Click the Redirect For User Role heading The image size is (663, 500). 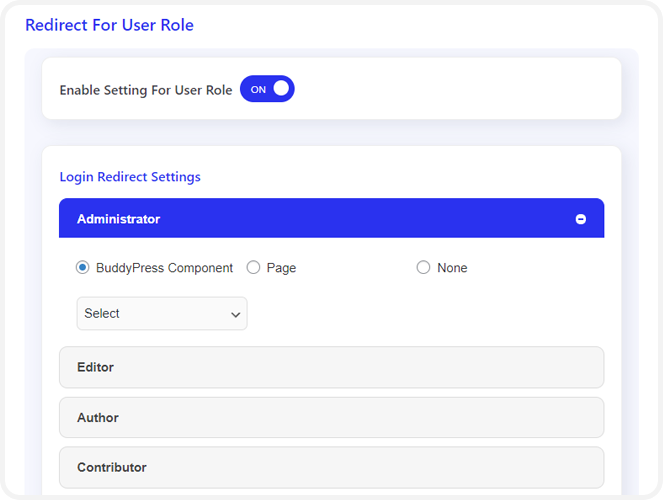click(x=109, y=25)
